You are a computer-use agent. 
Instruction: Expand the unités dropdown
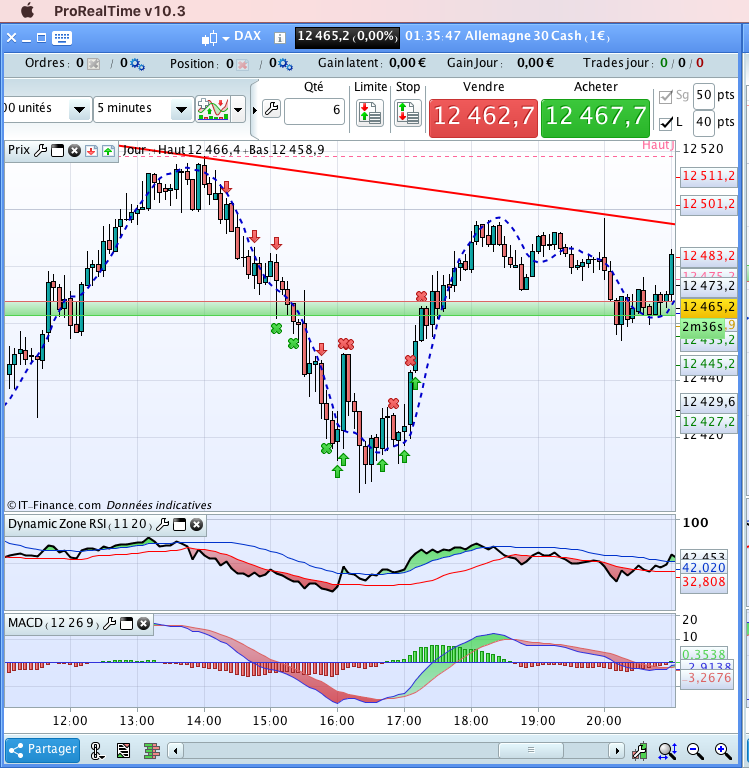(79, 110)
